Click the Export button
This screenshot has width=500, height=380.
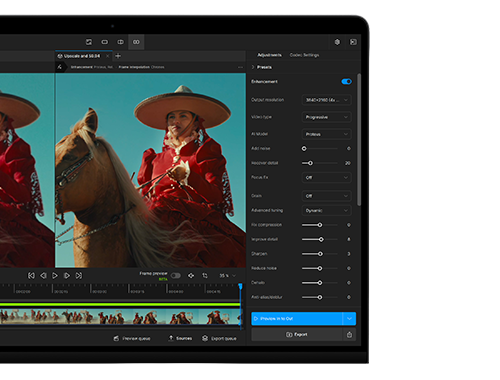pyautogui.click(x=297, y=334)
